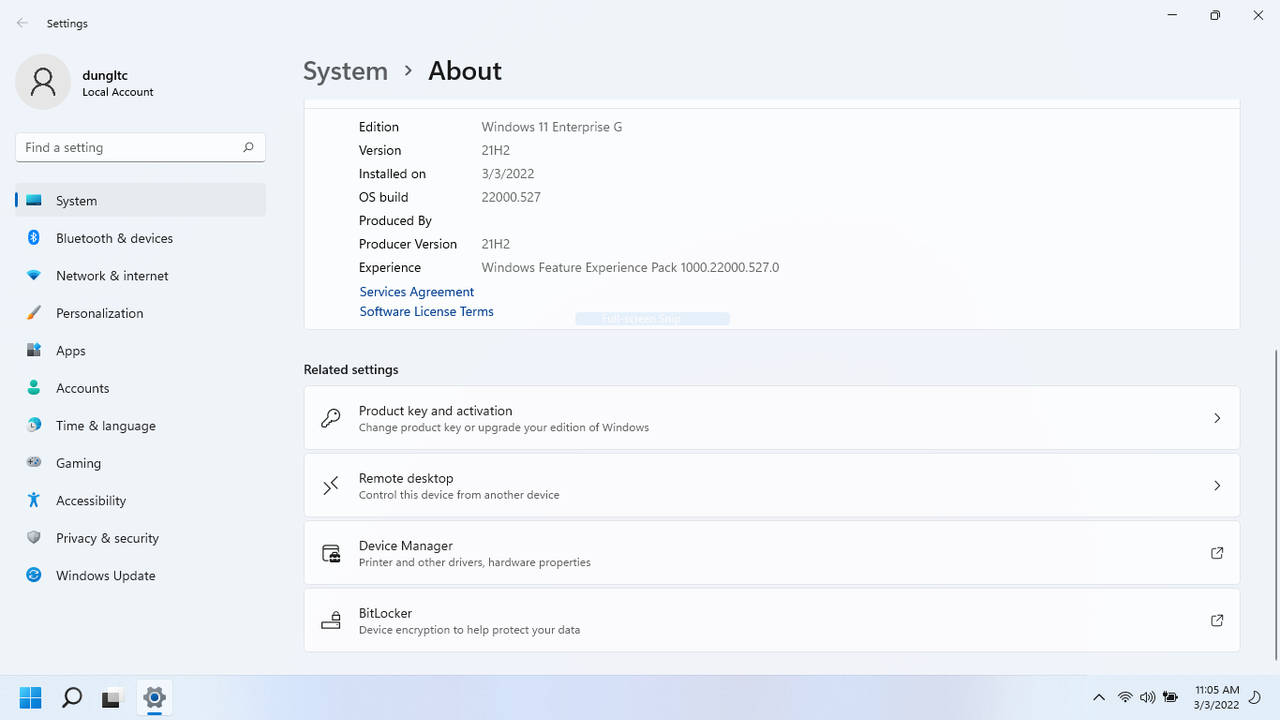Open BitLocker external link icon
This screenshot has height=720, width=1280.
(x=1217, y=620)
